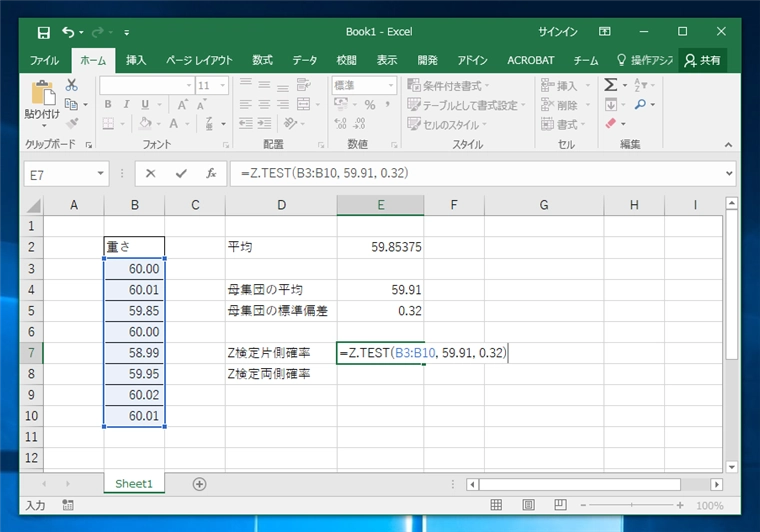
Task: Click the Increase Decimal icon
Action: point(341,124)
